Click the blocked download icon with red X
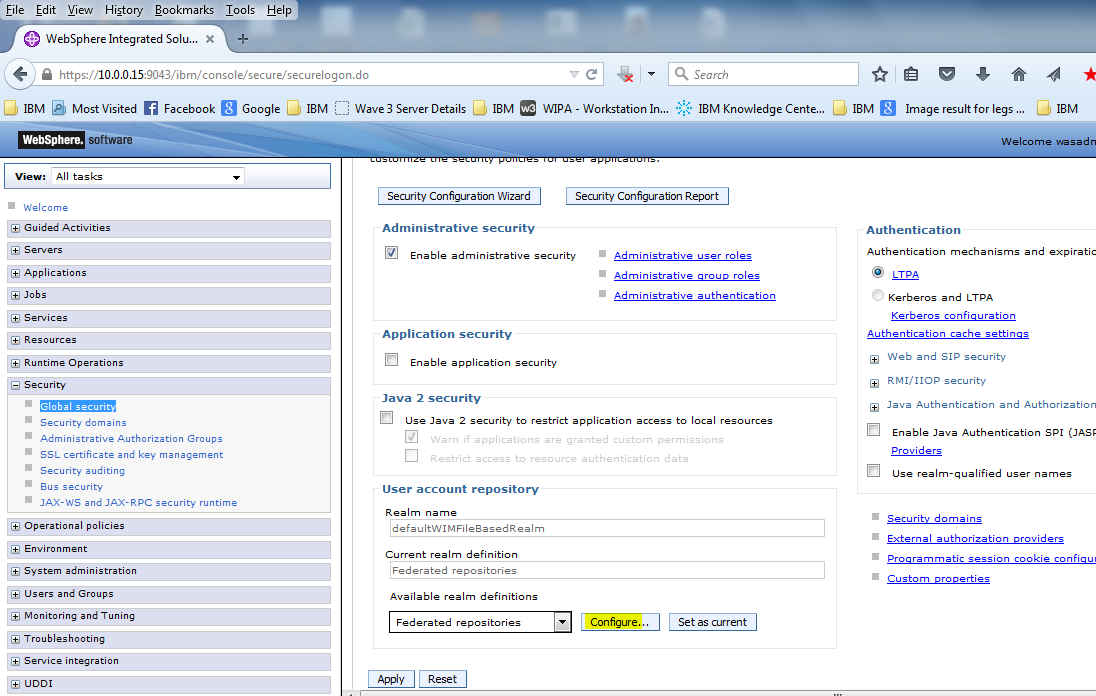Image resolution: width=1096 pixels, height=696 pixels. (x=626, y=74)
